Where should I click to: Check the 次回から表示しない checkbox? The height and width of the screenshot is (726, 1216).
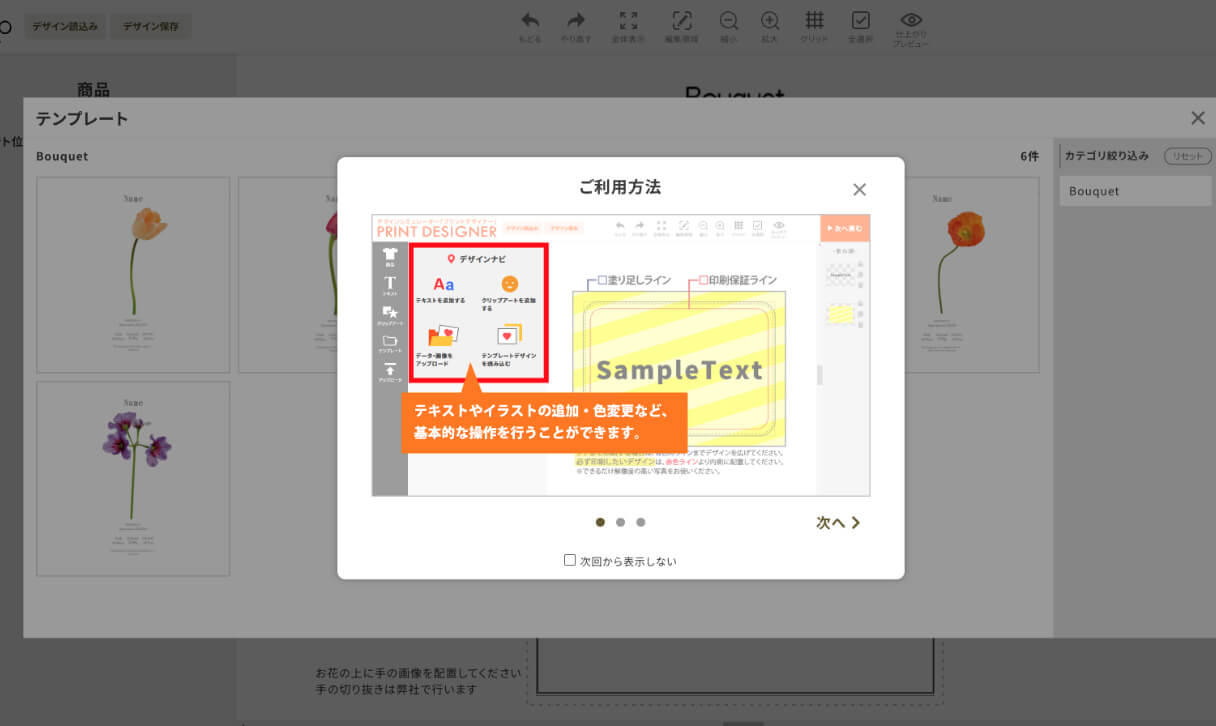[570, 561]
